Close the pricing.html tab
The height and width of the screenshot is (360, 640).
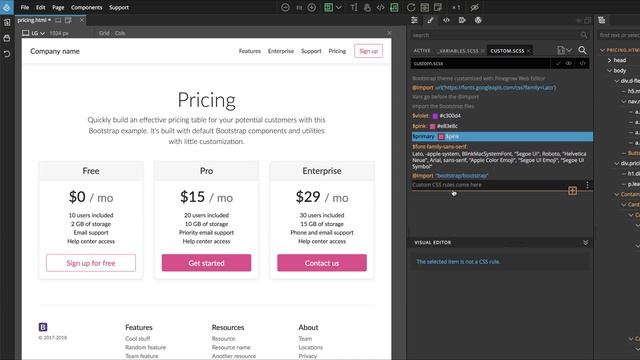pos(82,20)
